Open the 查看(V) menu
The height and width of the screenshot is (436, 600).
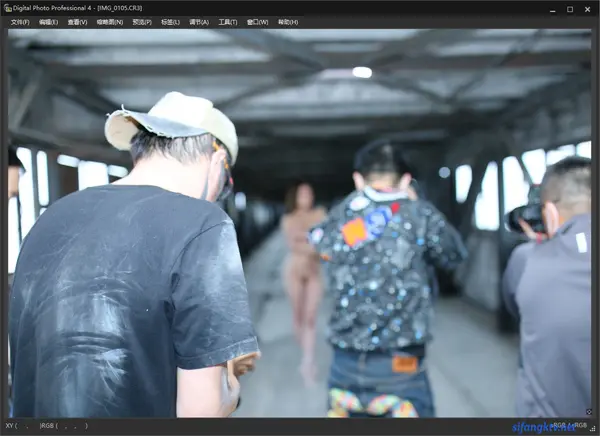click(77, 21)
